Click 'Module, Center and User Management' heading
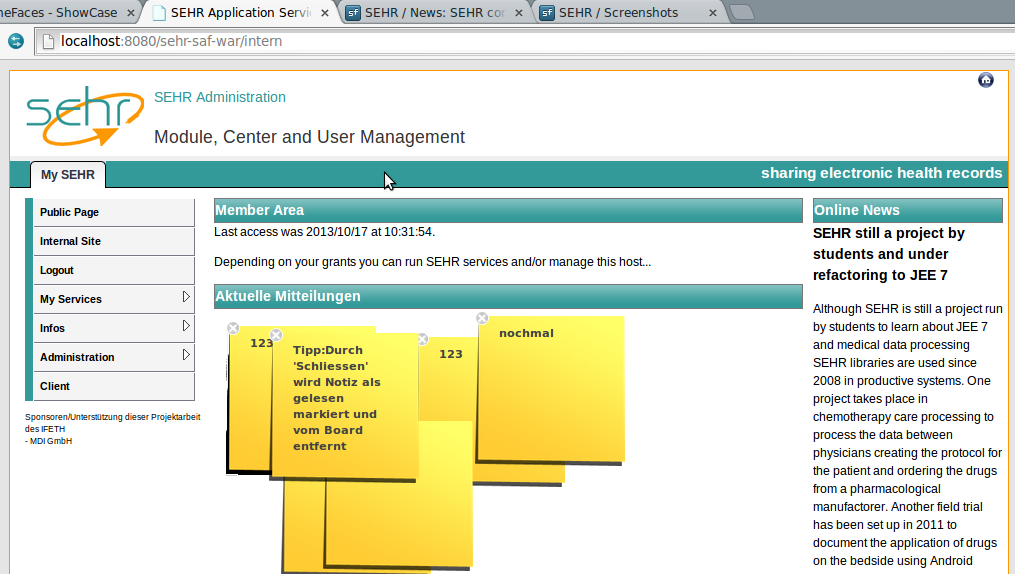 tap(309, 137)
